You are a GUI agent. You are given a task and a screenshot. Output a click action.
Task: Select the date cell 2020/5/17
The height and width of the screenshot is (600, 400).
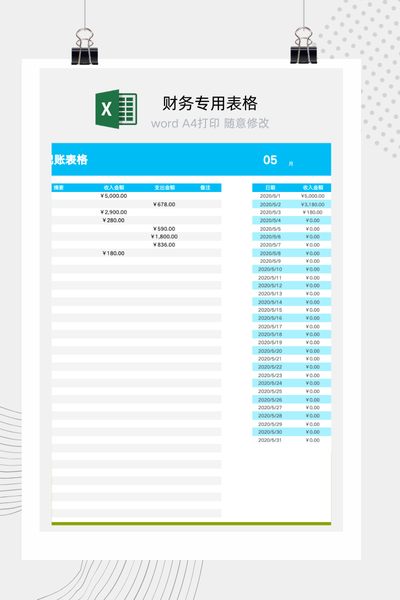click(x=270, y=326)
